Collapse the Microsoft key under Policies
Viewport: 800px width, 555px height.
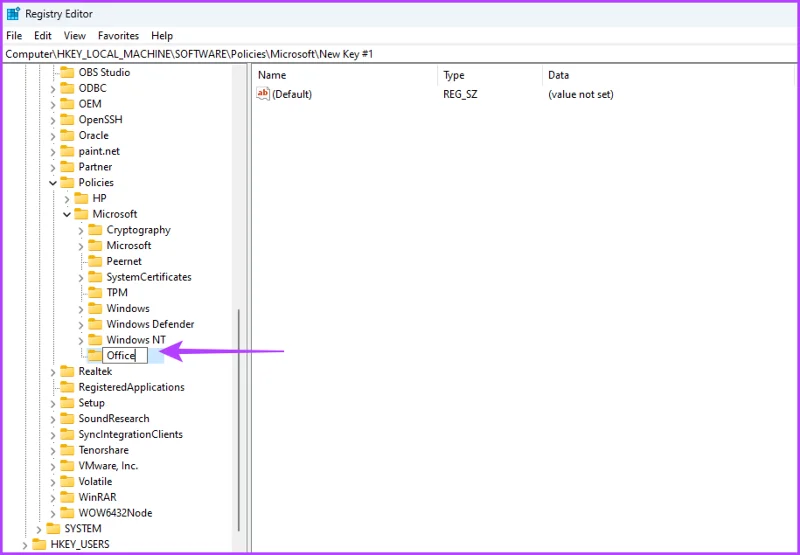point(67,214)
